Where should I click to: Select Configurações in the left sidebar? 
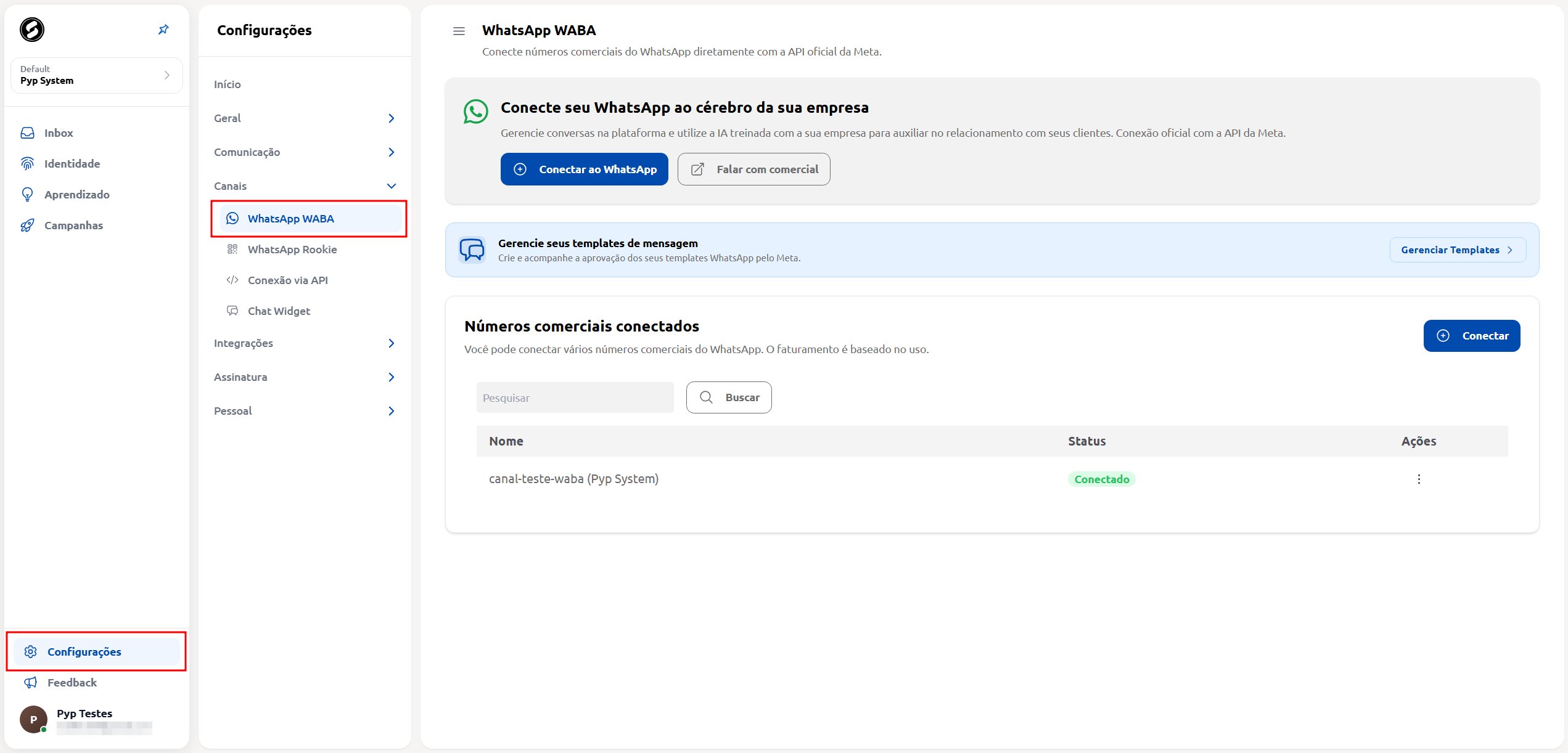(x=97, y=652)
